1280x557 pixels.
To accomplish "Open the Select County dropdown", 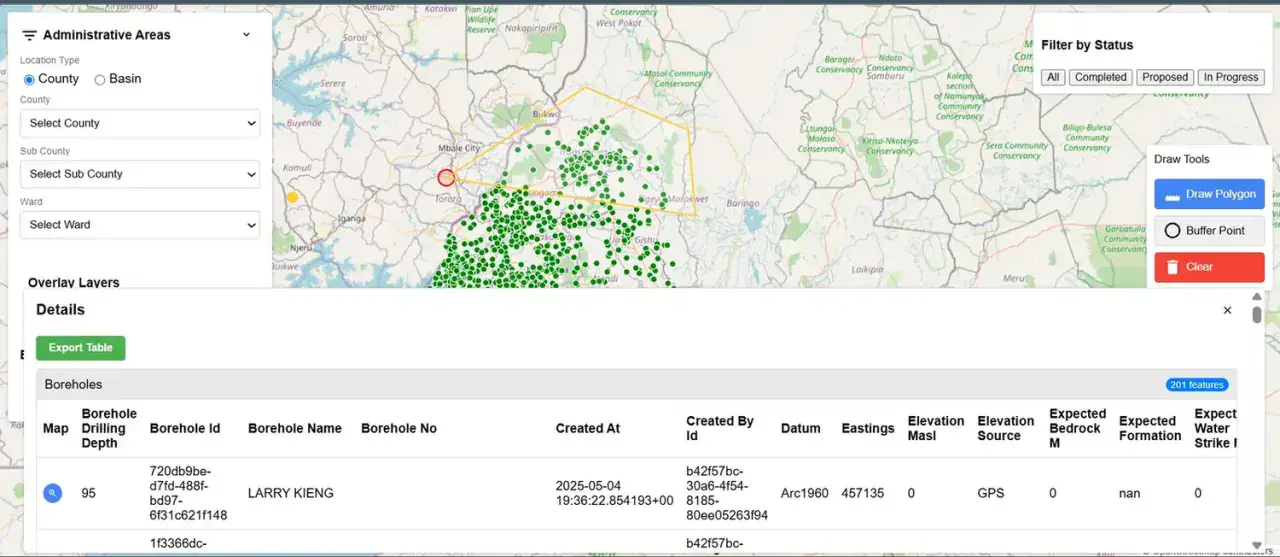I will click(140, 123).
